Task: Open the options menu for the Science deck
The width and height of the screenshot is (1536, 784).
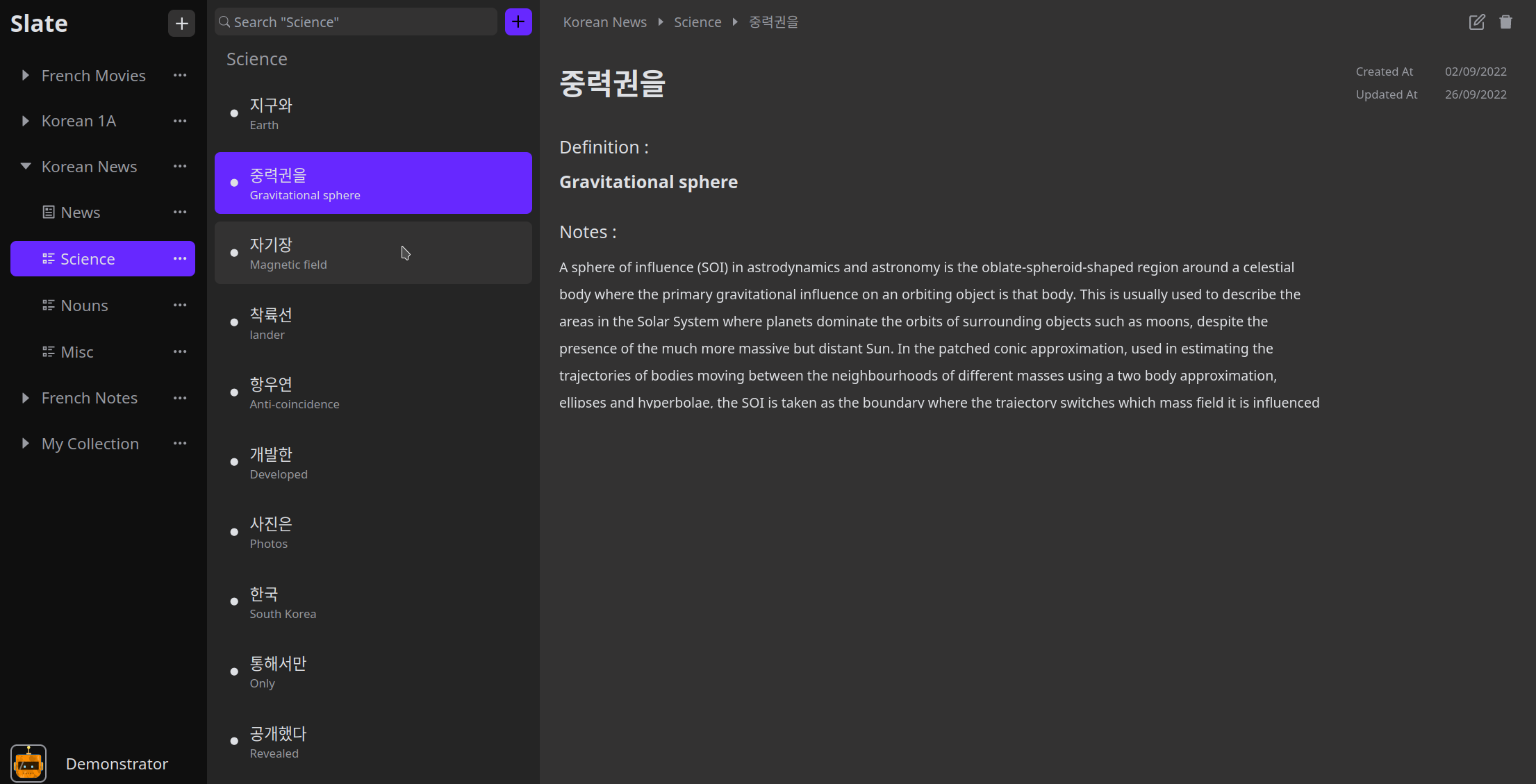Action: click(180, 258)
